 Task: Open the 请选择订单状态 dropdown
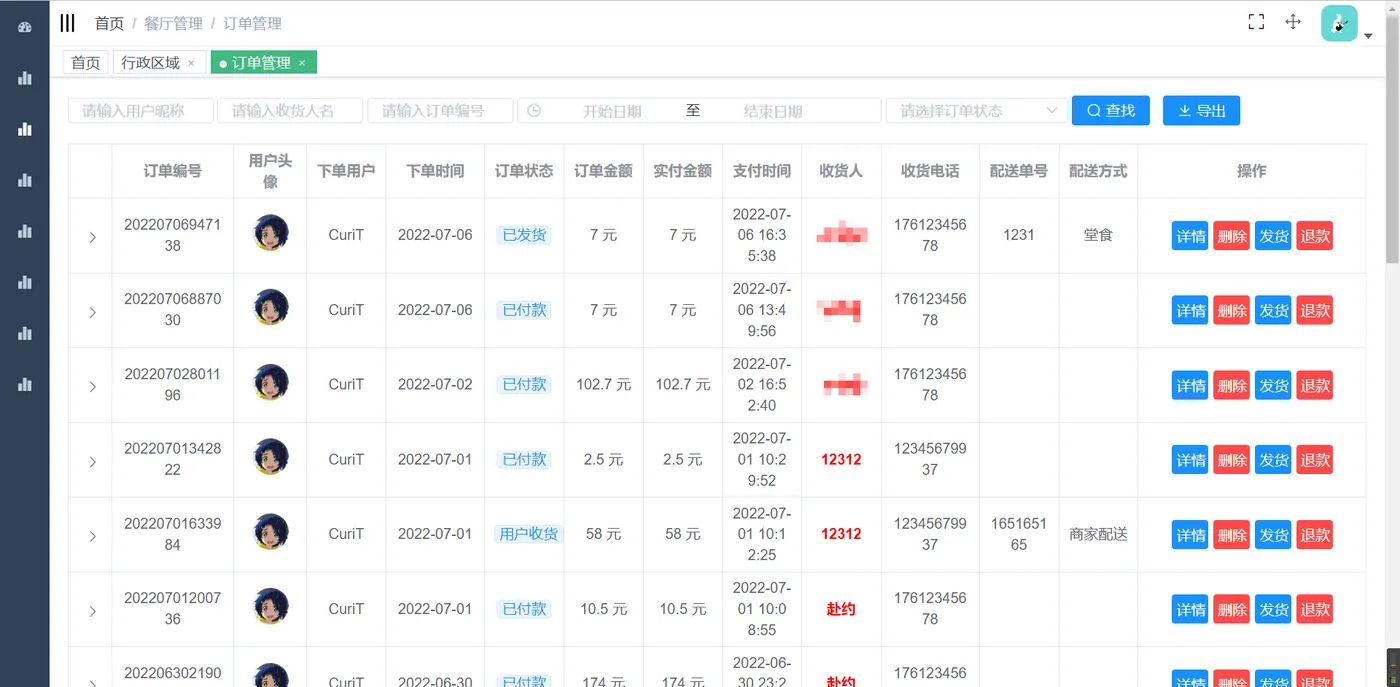click(976, 111)
